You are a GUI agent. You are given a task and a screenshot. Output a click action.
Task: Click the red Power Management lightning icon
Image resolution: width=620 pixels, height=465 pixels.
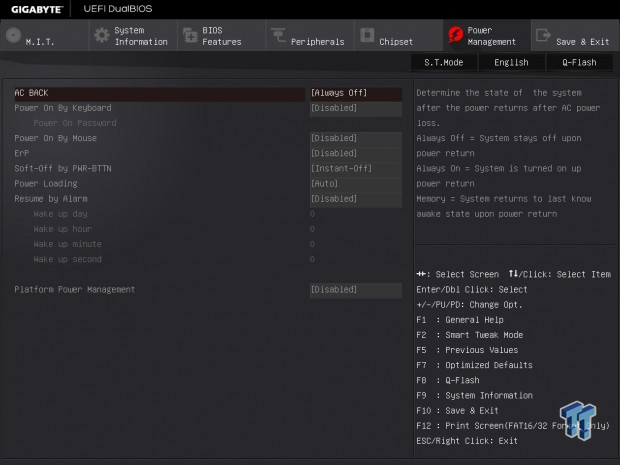pos(455,35)
